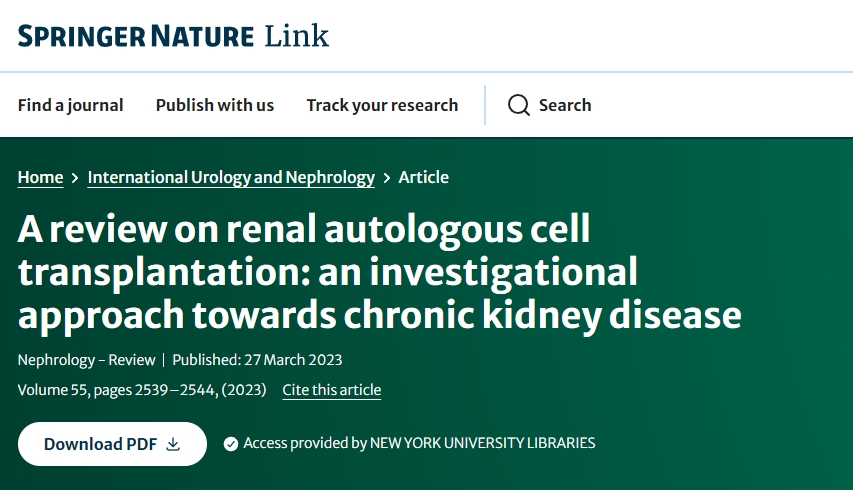This screenshot has width=853, height=490.
Task: Open the Find a journal menu
Action: click(70, 105)
